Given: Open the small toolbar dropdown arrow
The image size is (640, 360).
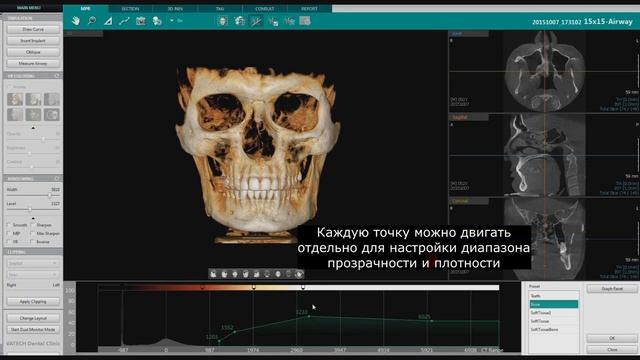Looking at the screenshot, I should click(x=172, y=20).
